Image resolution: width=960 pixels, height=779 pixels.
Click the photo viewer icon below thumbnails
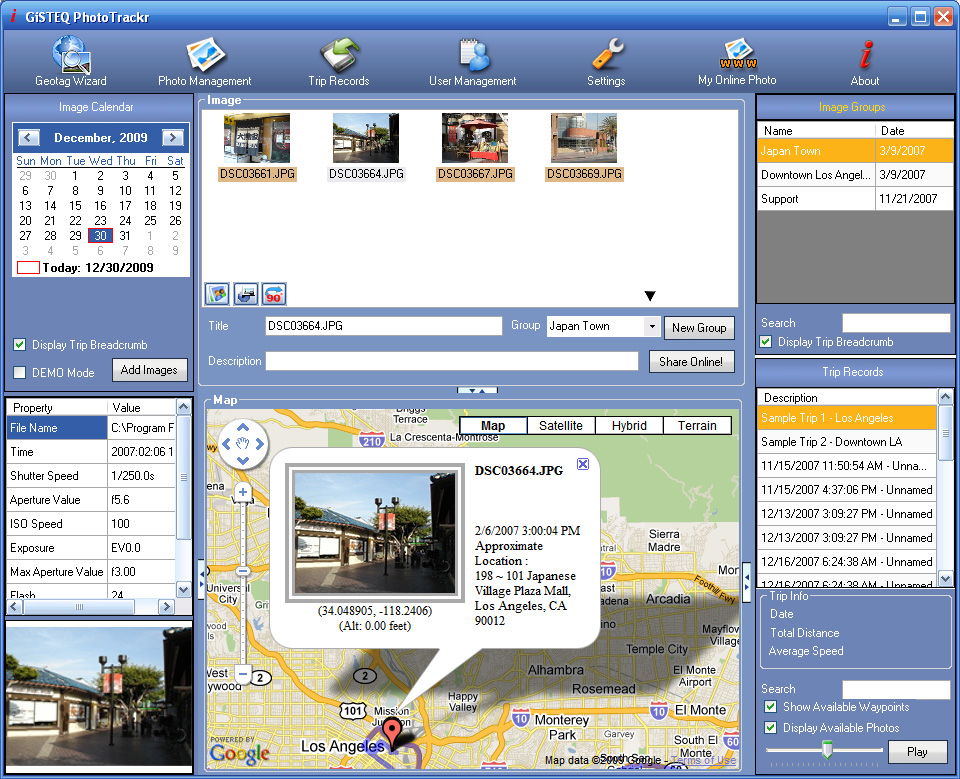tap(217, 295)
